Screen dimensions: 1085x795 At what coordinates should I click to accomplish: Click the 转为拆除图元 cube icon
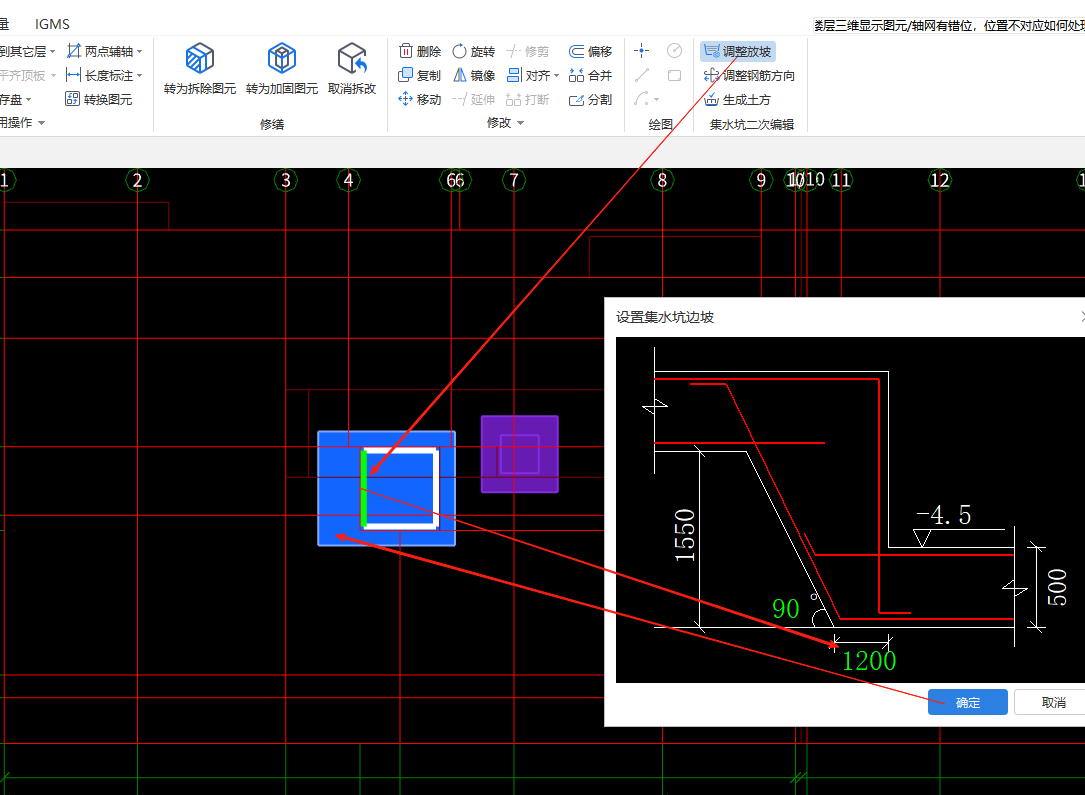[199, 58]
